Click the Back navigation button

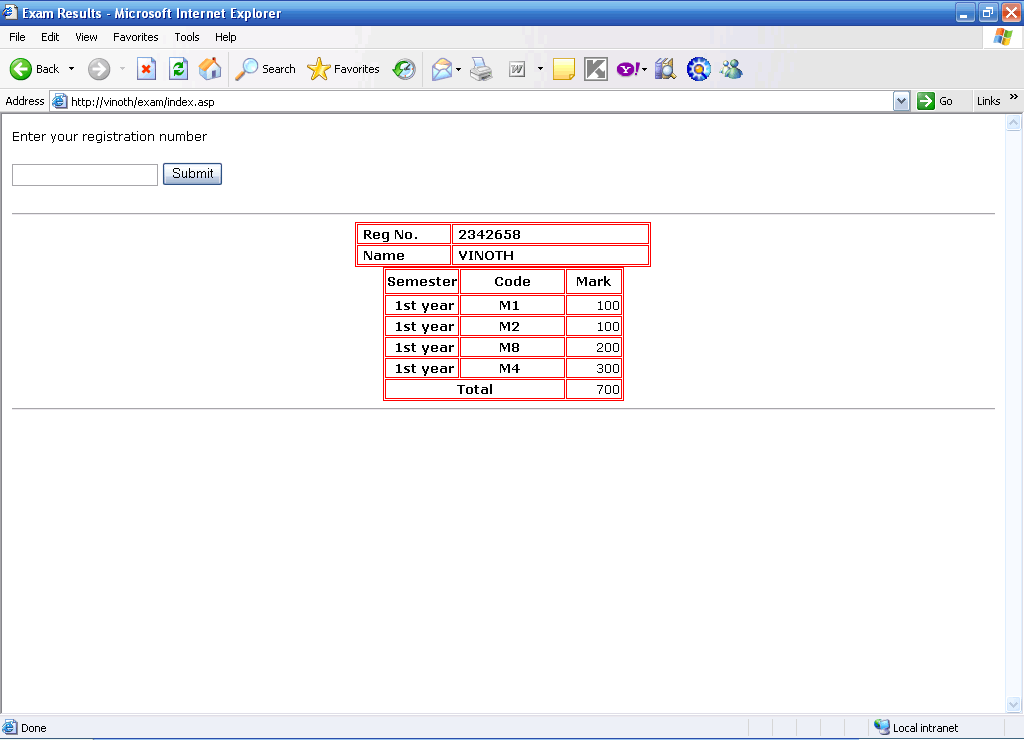pos(35,69)
